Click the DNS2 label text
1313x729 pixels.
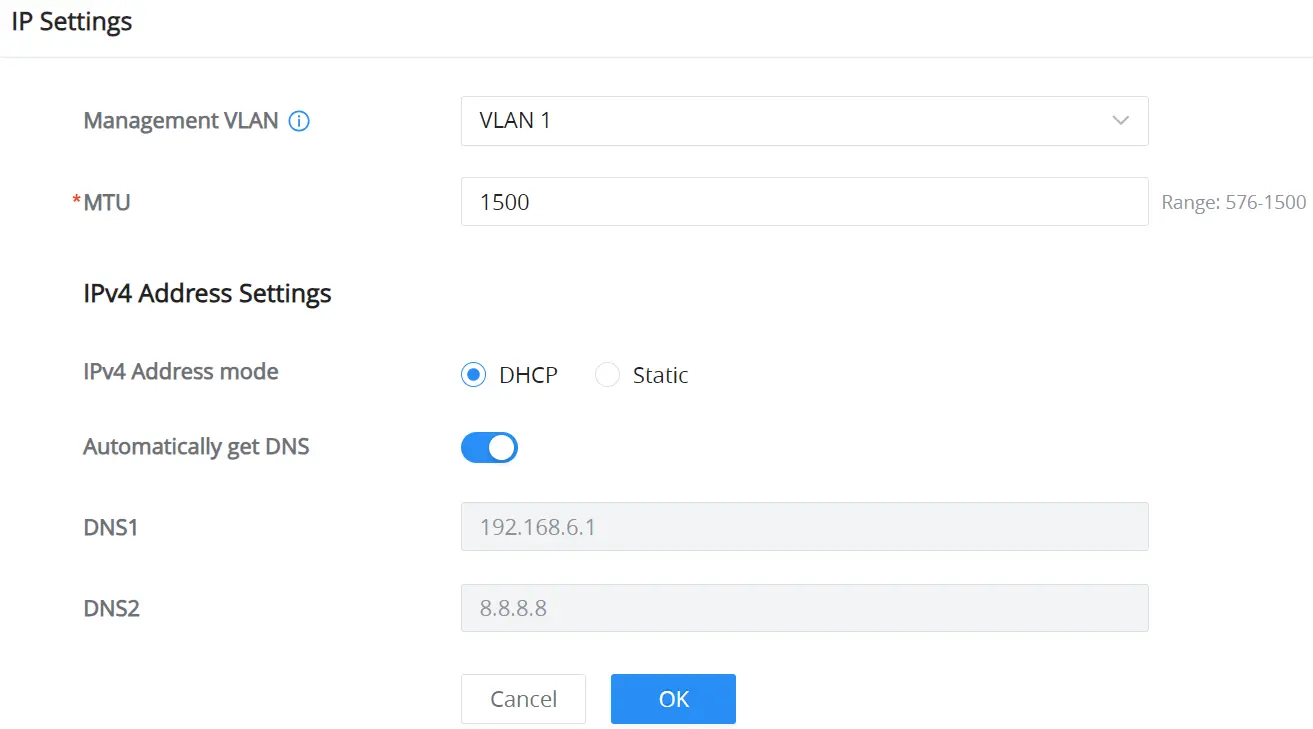(x=112, y=608)
